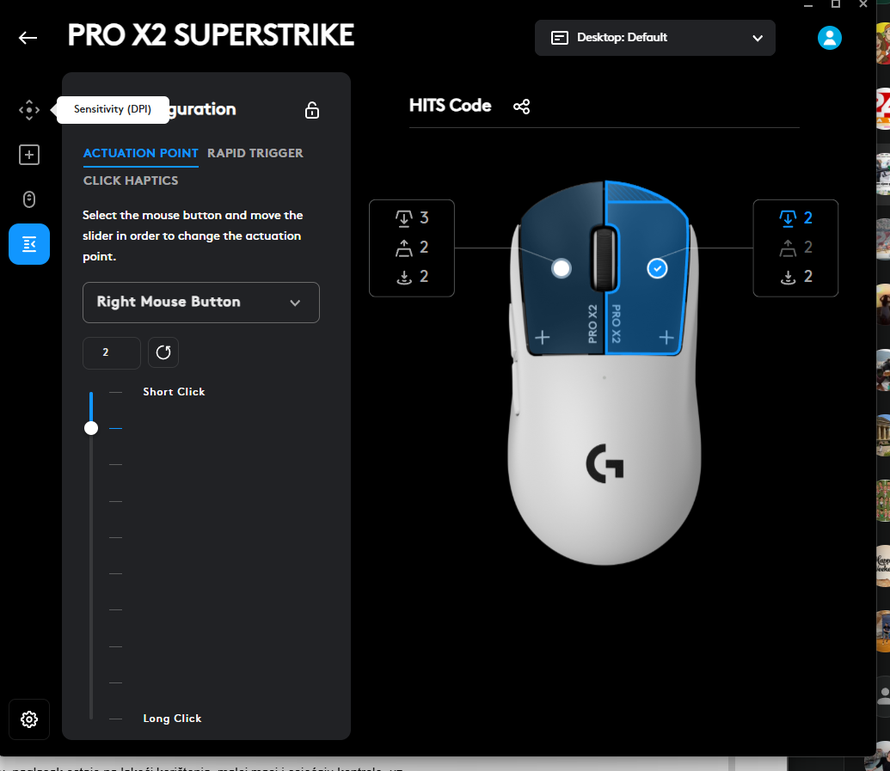Move the actuation slider handle toward Short Click
Image resolution: width=890 pixels, height=771 pixels.
pos(91,427)
